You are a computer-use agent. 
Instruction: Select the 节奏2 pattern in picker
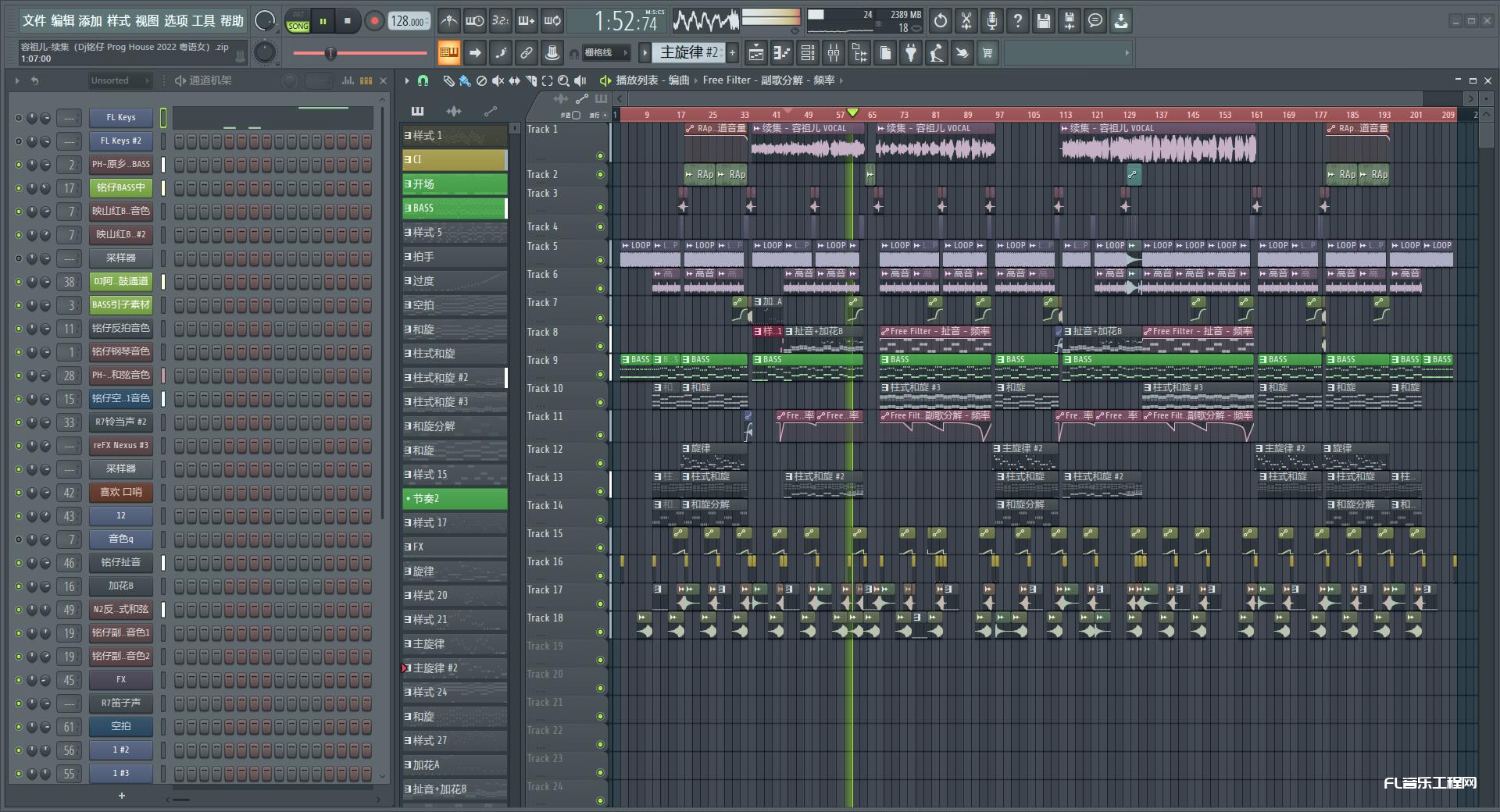[x=455, y=499]
